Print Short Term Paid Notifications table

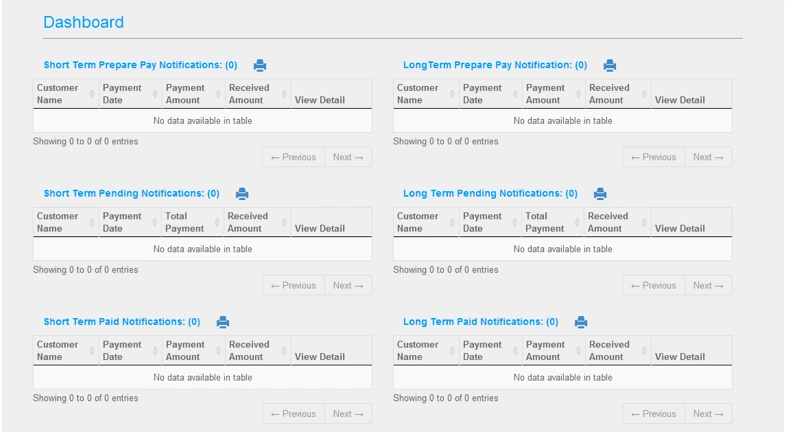pos(223,322)
